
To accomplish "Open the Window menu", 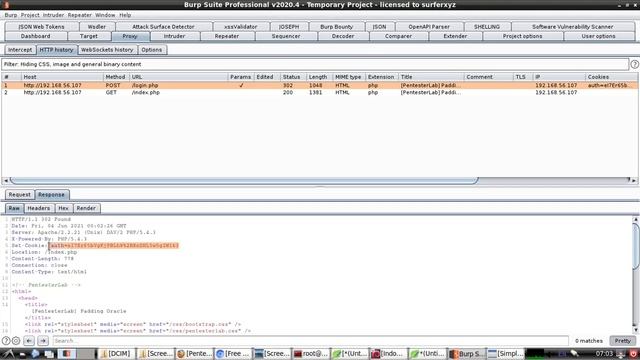I will point(105,15).
